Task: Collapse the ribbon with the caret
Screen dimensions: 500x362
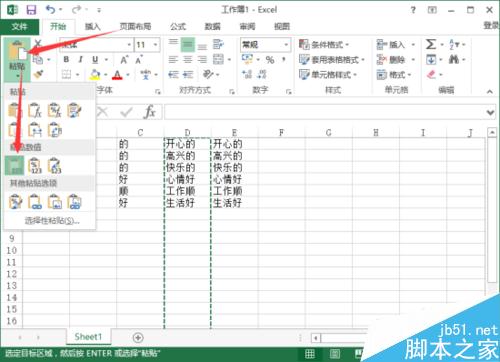Action: pos(490,91)
